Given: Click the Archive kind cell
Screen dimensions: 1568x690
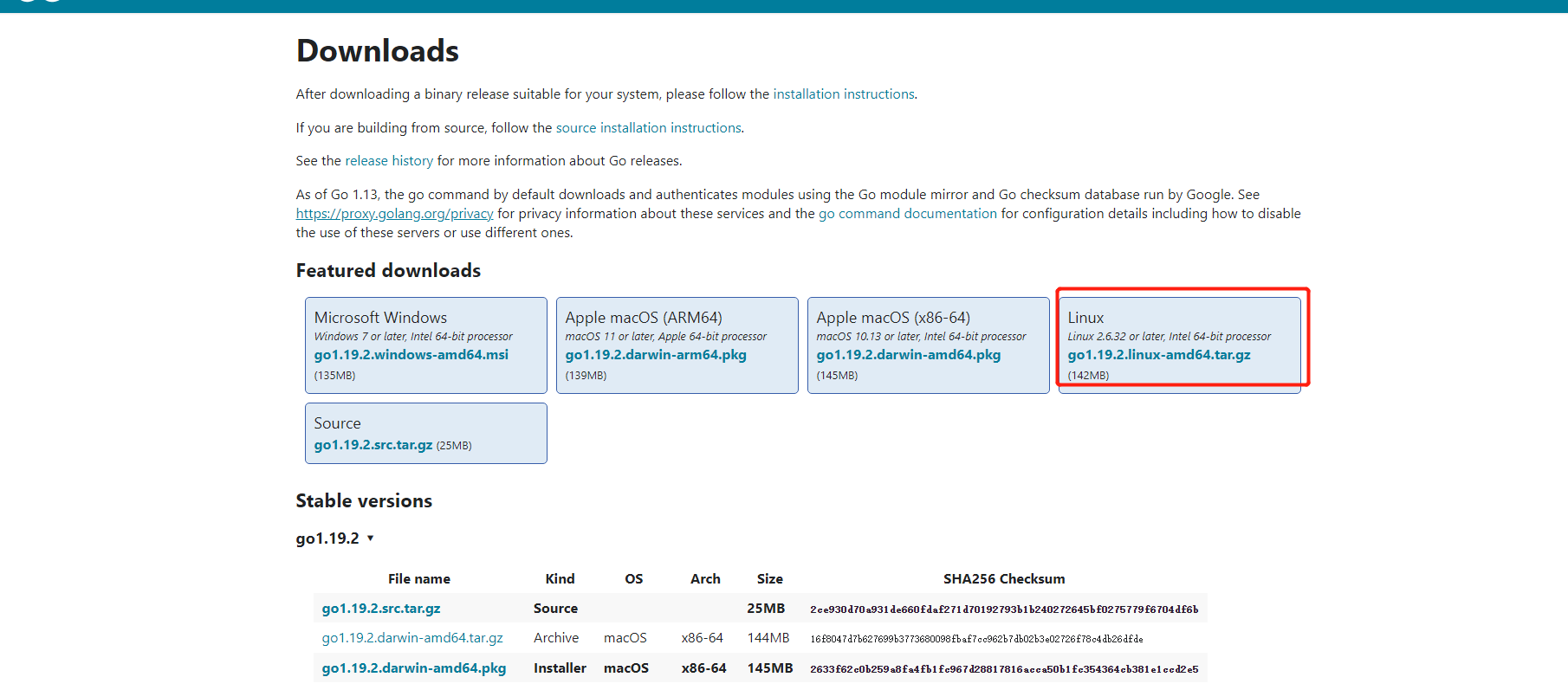Looking at the screenshot, I should pyautogui.click(x=556, y=637).
